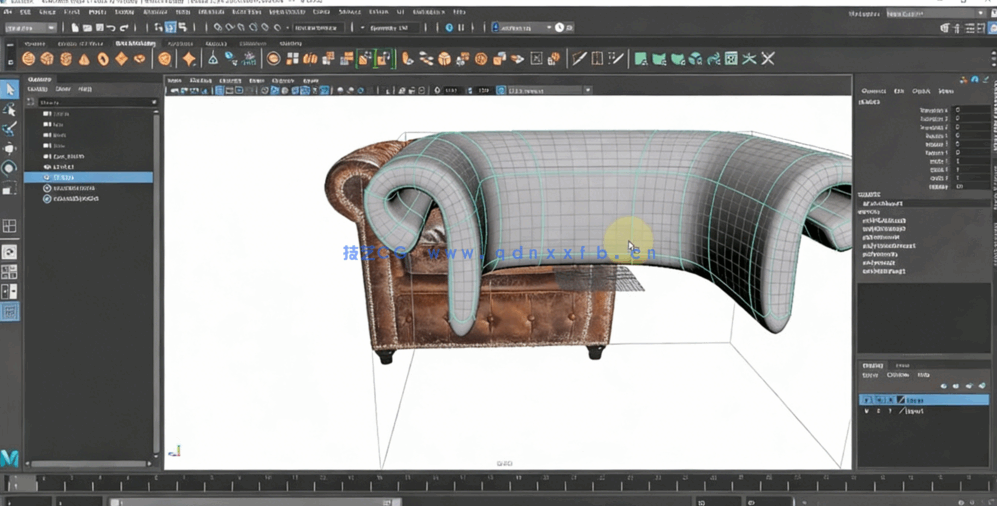Create a new scene from status line

[x=75, y=27]
